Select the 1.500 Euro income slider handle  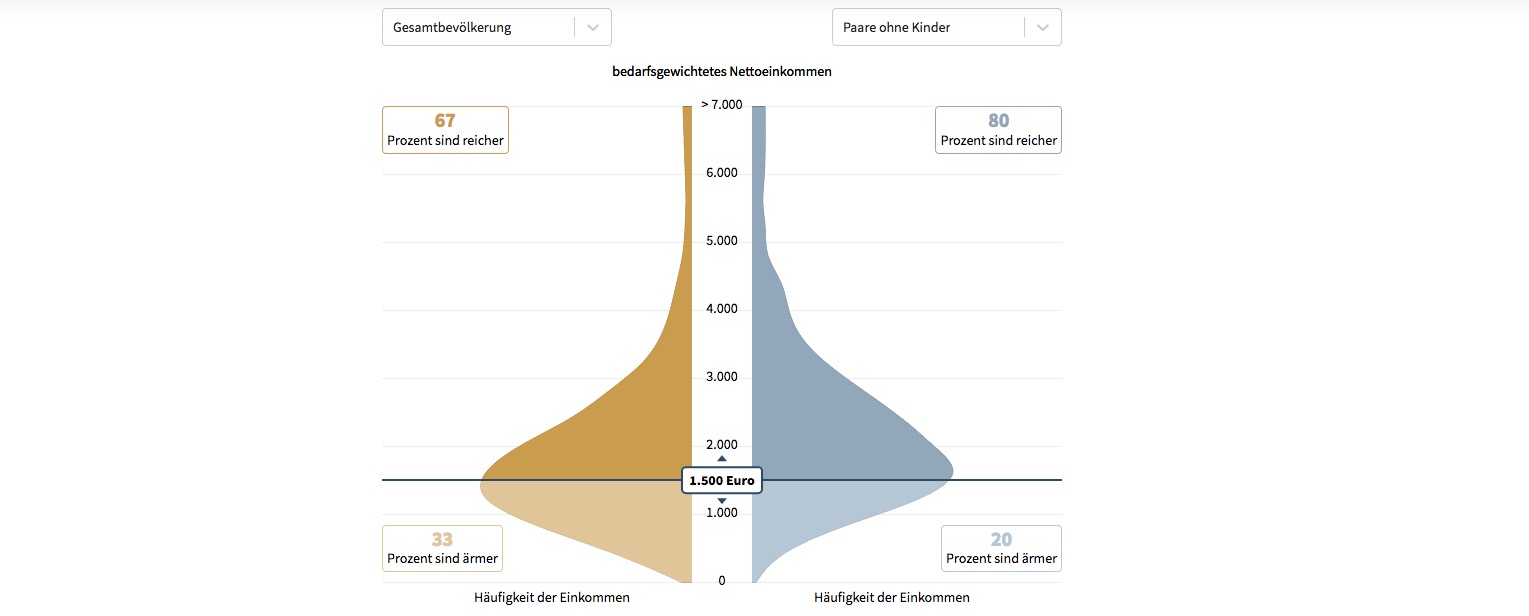tap(722, 481)
